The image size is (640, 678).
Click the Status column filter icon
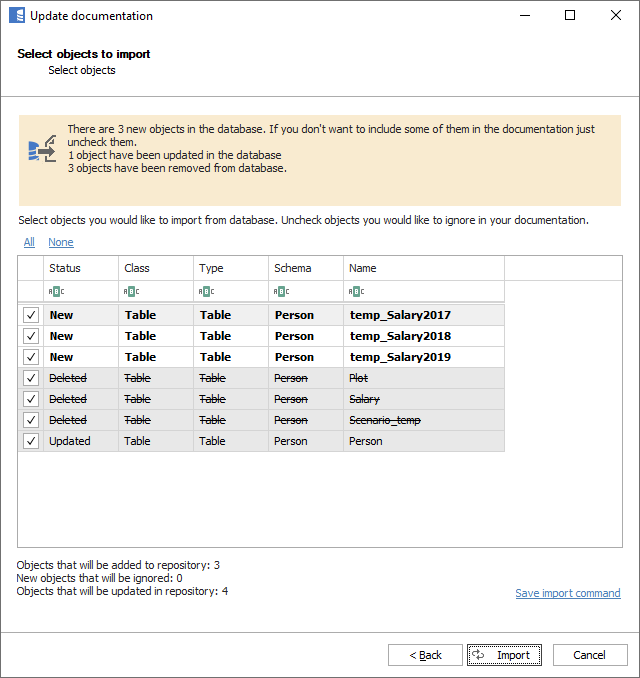point(56,292)
